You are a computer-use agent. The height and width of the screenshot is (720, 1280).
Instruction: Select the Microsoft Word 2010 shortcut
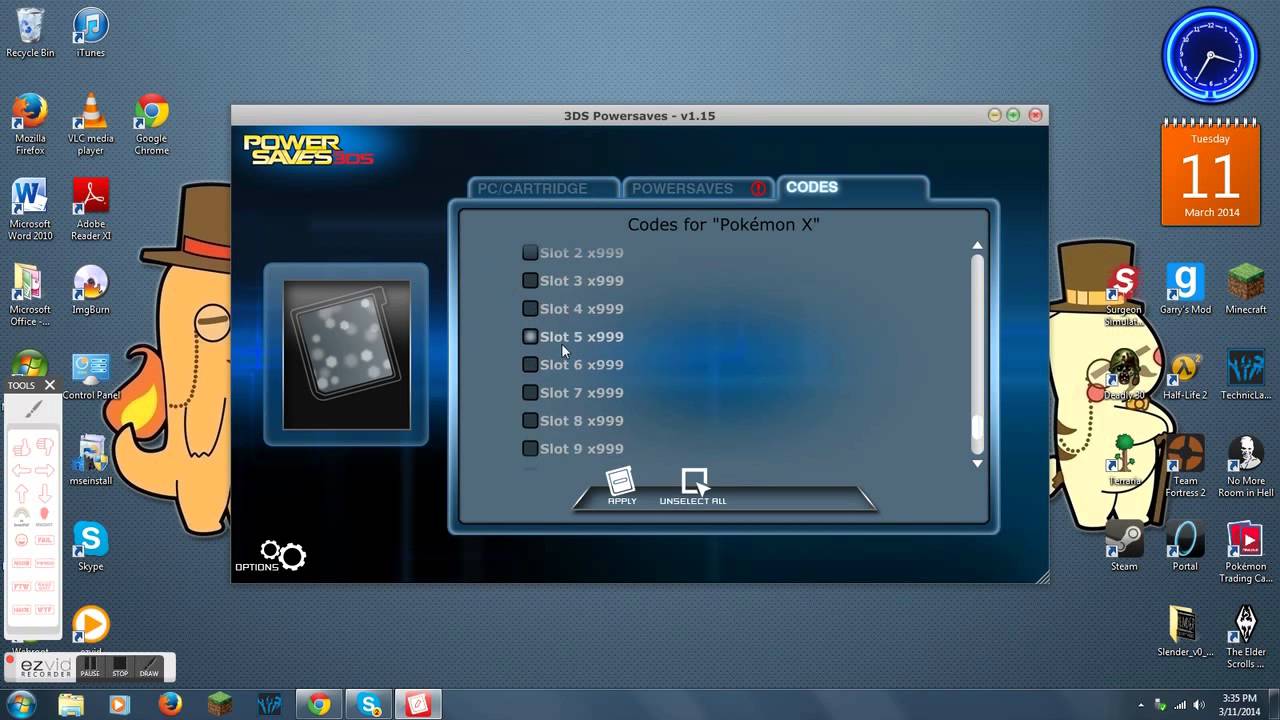[30, 210]
